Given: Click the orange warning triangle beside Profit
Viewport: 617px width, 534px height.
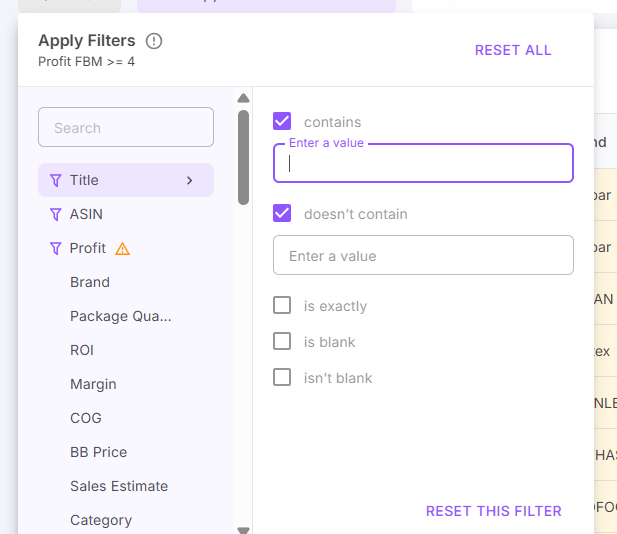Looking at the screenshot, I should [123, 248].
